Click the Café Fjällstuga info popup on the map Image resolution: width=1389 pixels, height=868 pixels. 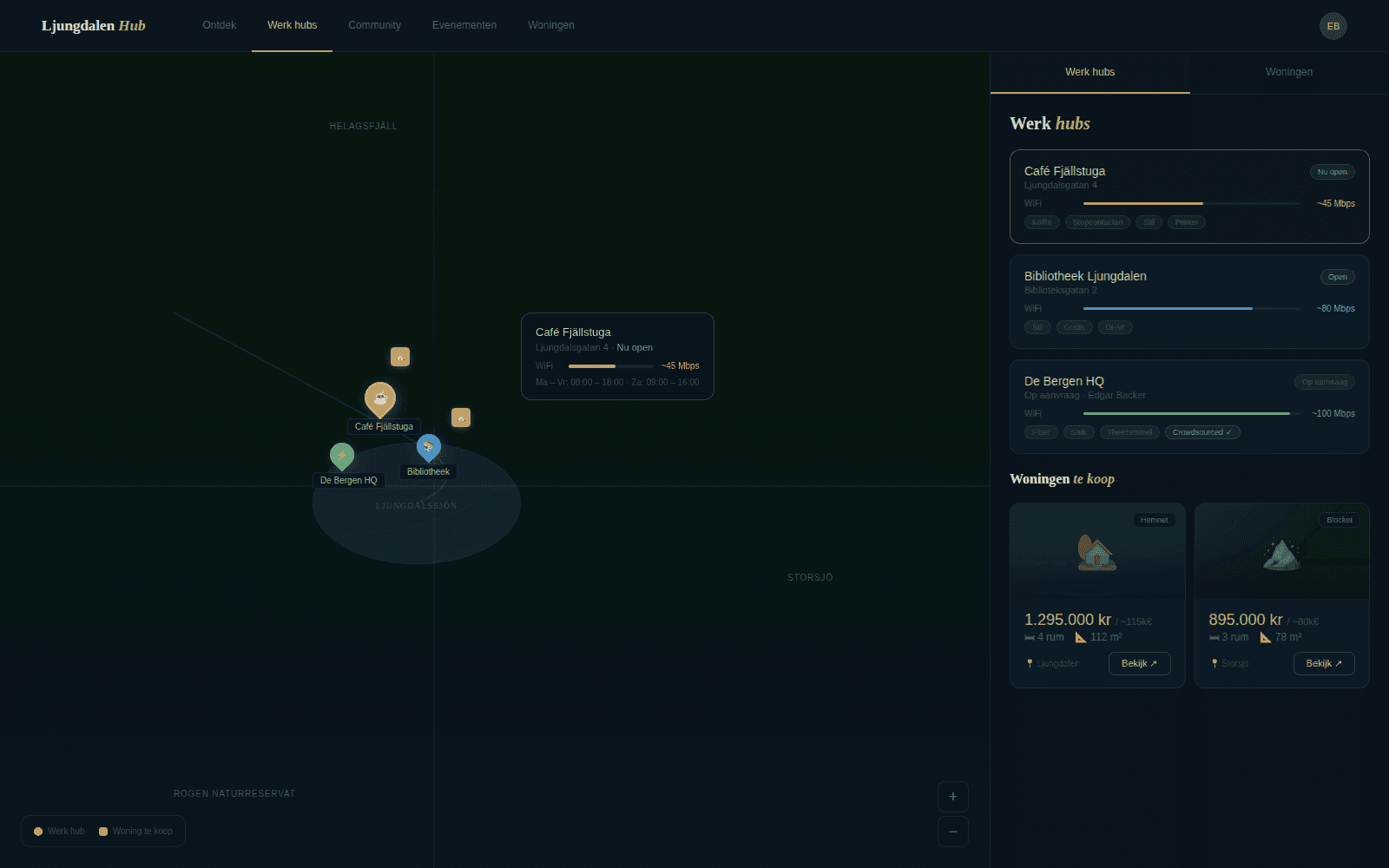(617, 356)
